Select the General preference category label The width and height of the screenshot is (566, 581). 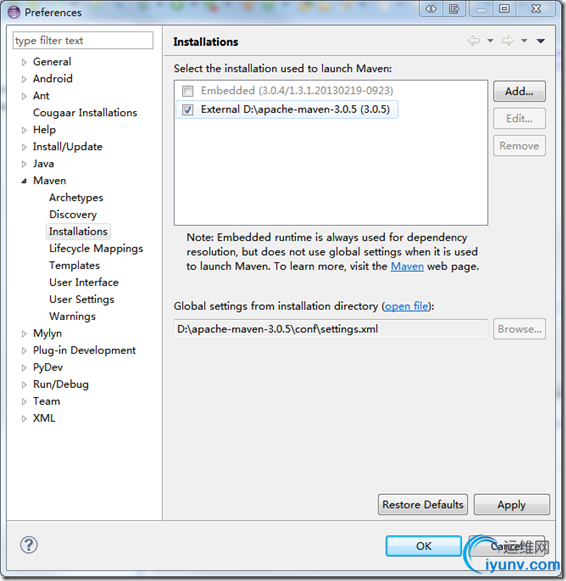[52, 62]
